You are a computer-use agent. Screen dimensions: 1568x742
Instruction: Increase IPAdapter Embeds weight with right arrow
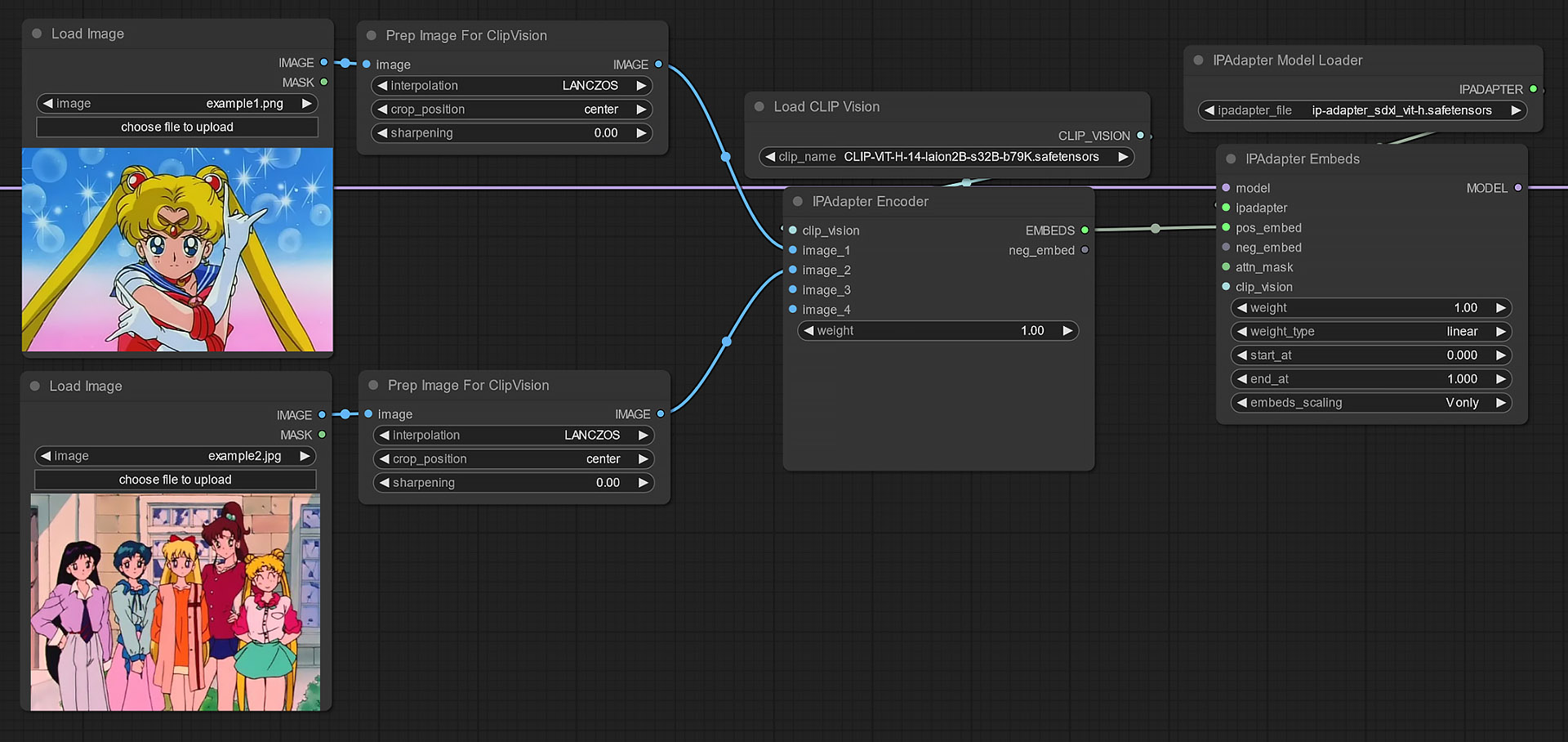coord(1500,308)
